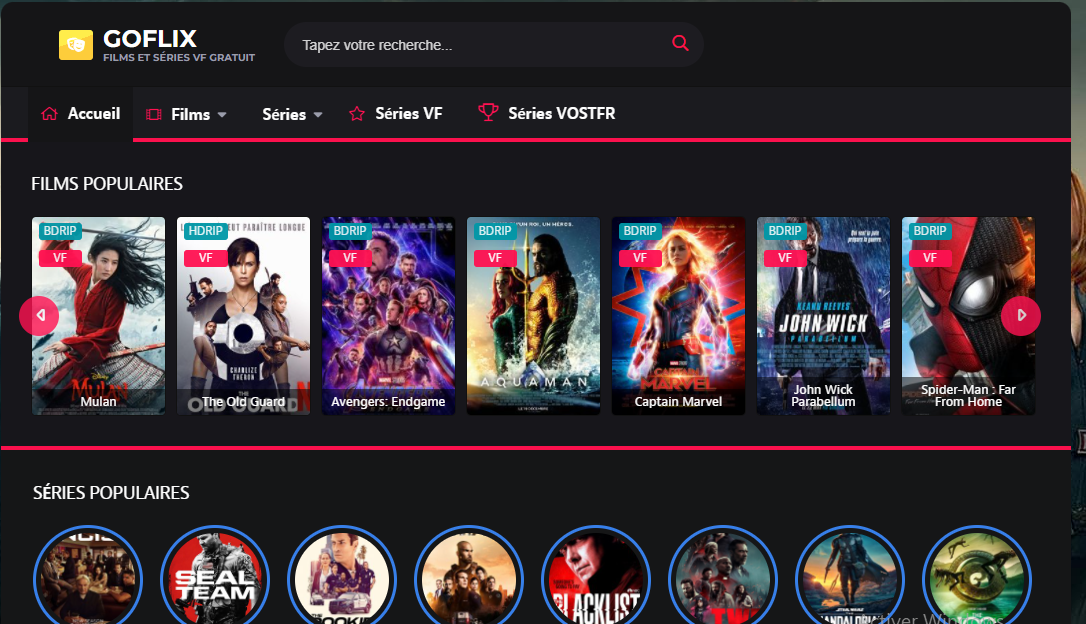Click the SÉRIES POPULAIRES heading
This screenshot has height=624, width=1086.
pos(111,492)
